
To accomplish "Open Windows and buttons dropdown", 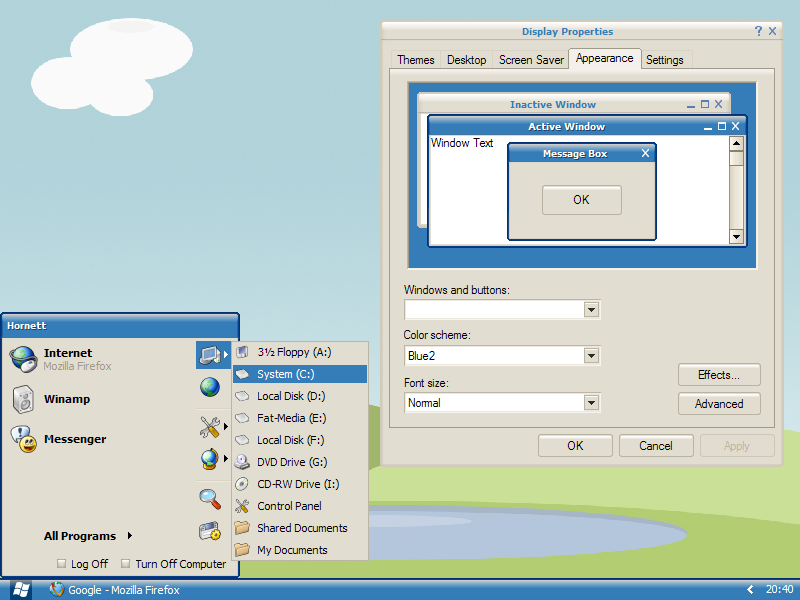I will click(591, 310).
